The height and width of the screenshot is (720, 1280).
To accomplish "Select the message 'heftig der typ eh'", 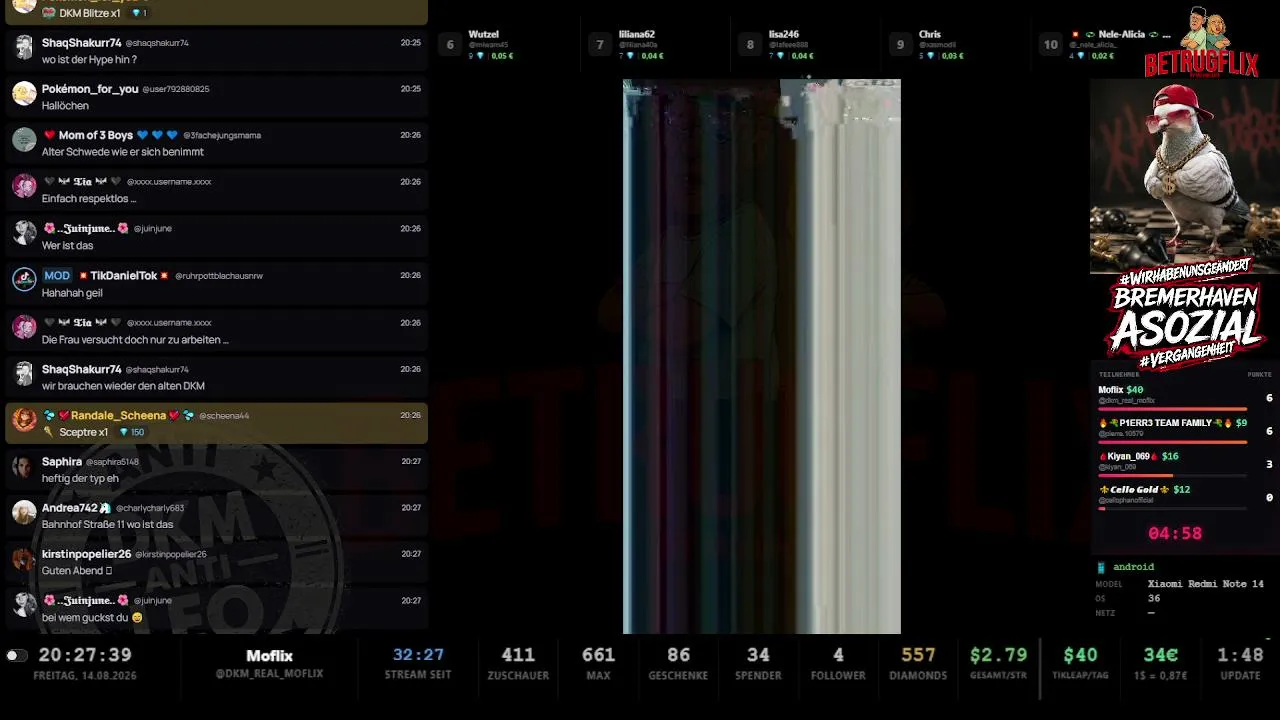I will coord(80,478).
